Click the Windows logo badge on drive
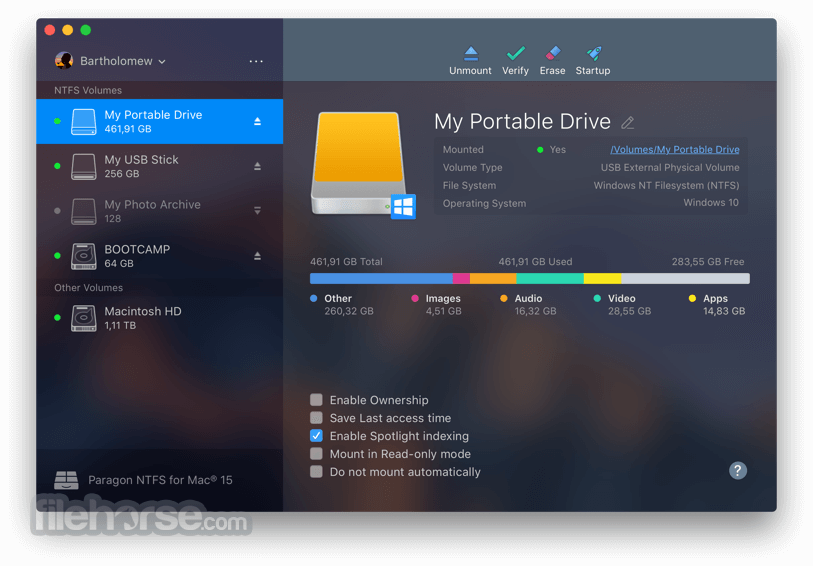Screen dimensions: 813x566 click(x=403, y=207)
